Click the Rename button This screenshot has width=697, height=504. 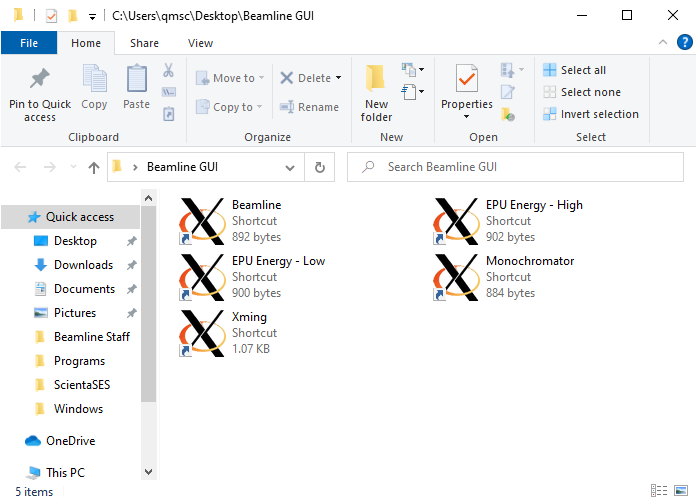309,107
